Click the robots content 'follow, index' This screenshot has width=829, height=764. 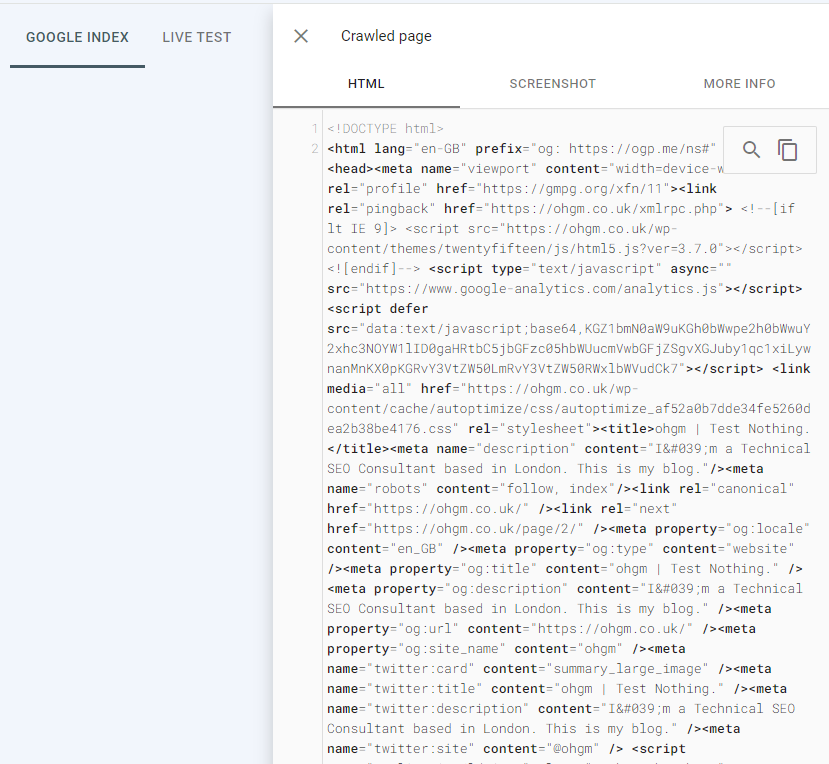557,489
